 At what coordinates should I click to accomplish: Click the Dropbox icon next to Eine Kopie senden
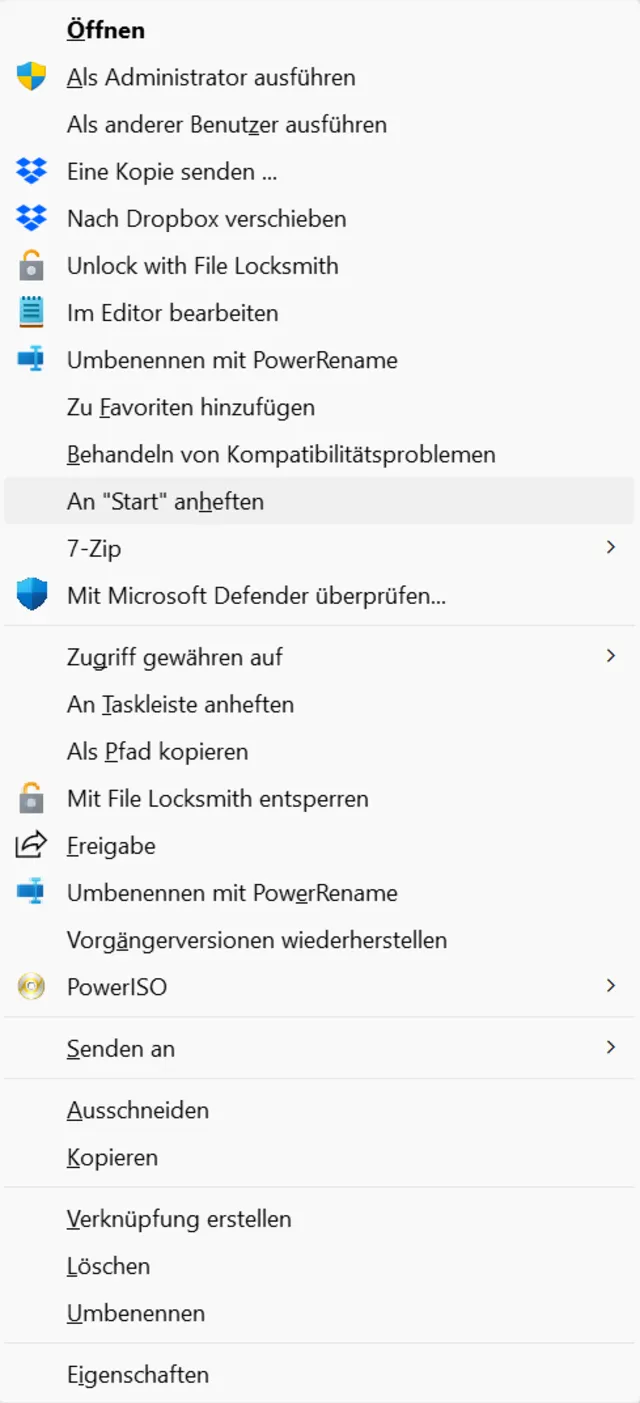pos(32,171)
